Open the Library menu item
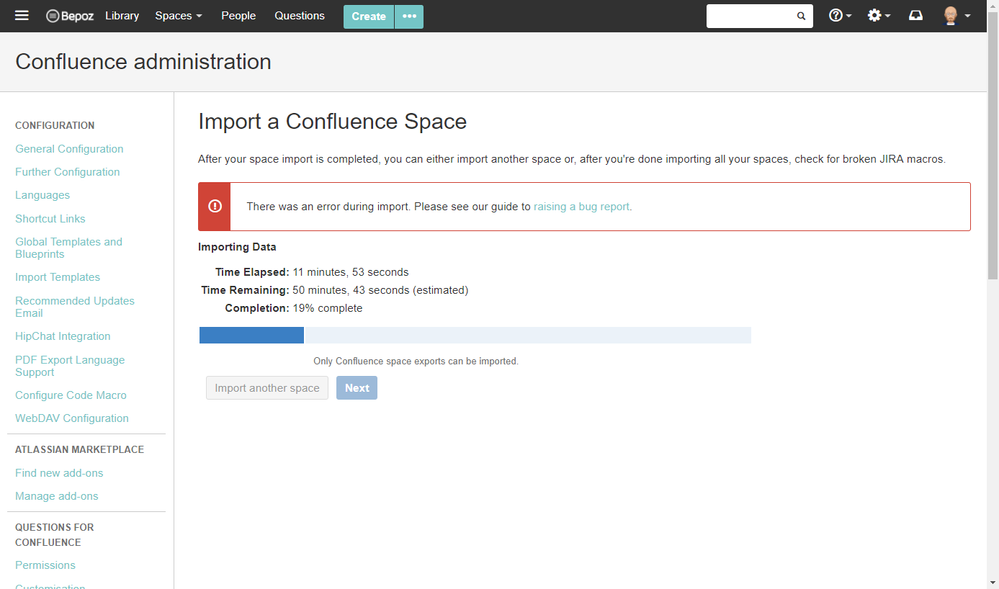 [122, 16]
